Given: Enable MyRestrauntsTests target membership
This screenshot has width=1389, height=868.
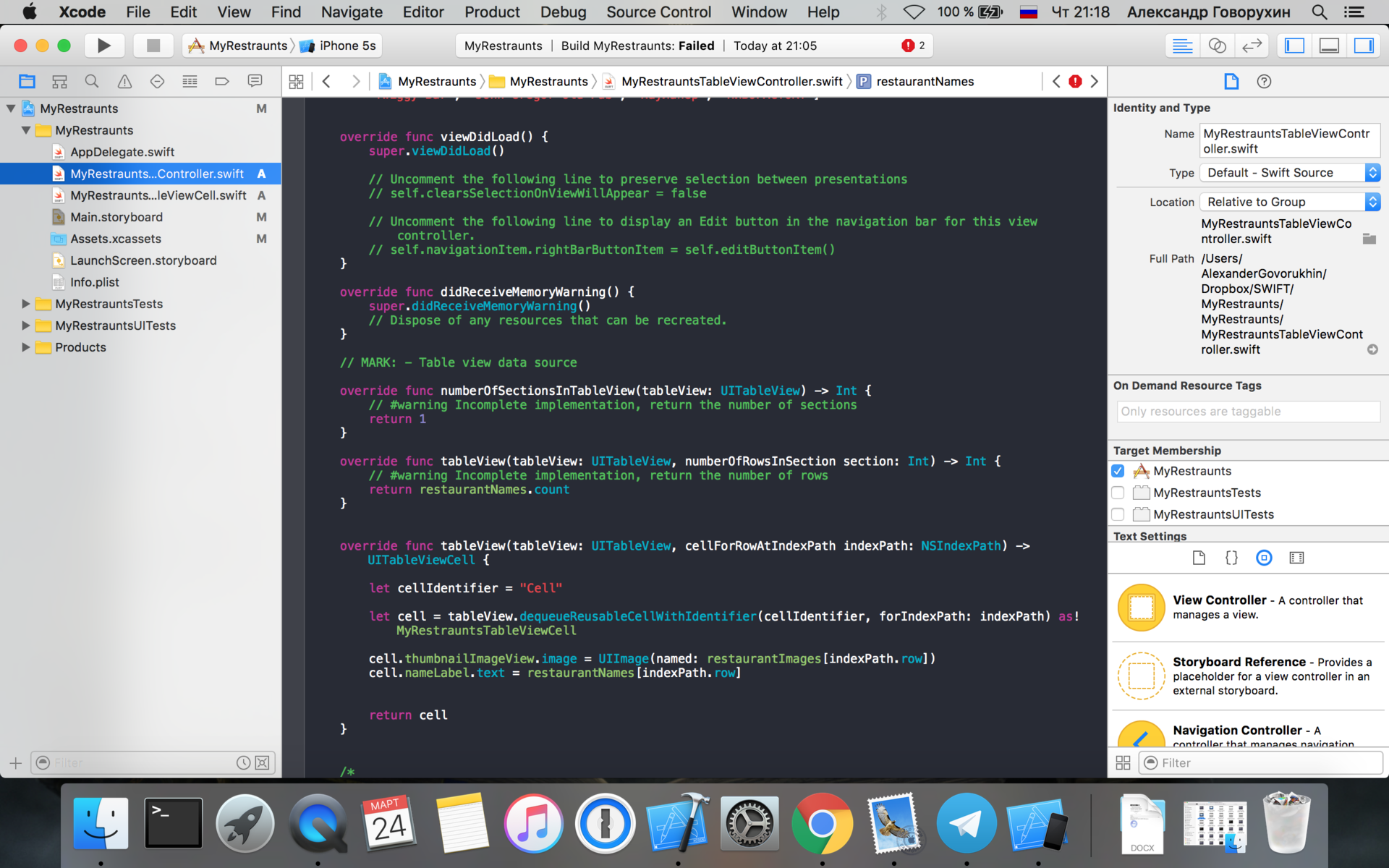Looking at the screenshot, I should 1118,493.
